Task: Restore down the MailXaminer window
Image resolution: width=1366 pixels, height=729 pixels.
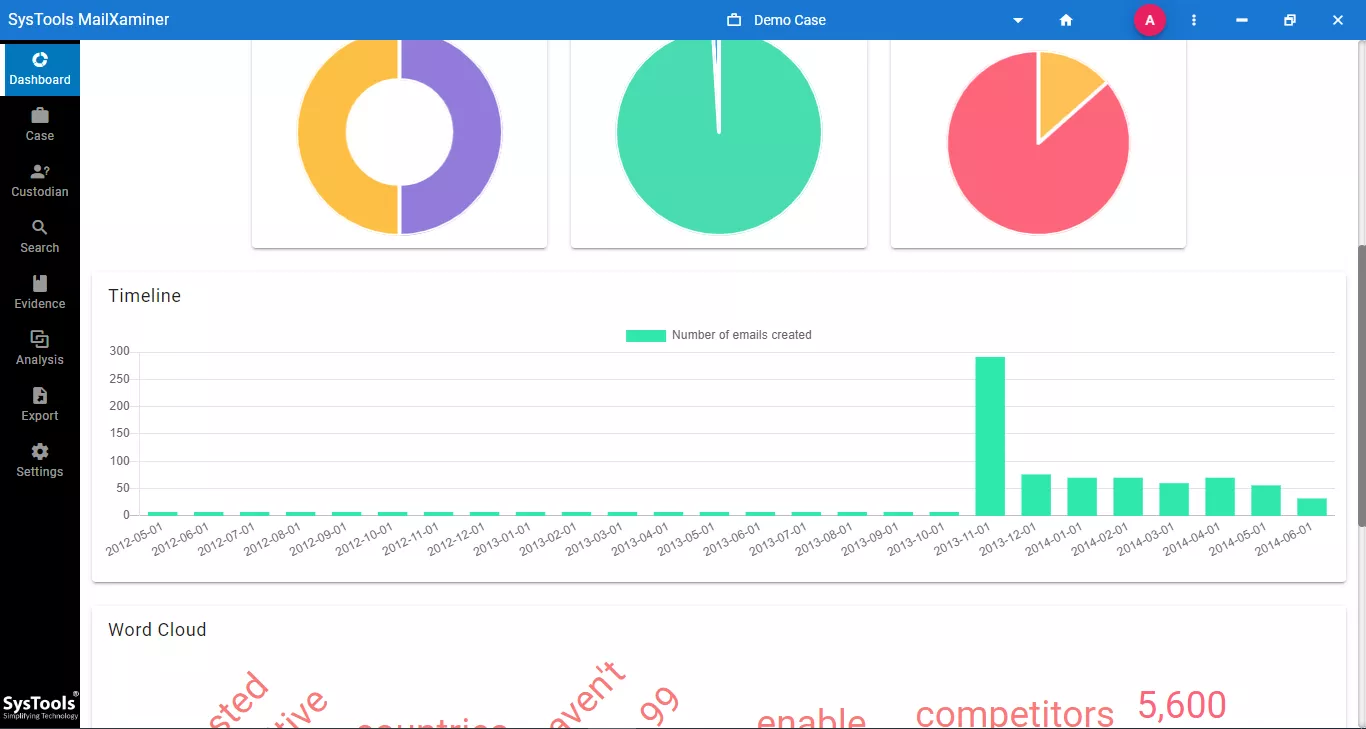Action: (x=1290, y=20)
